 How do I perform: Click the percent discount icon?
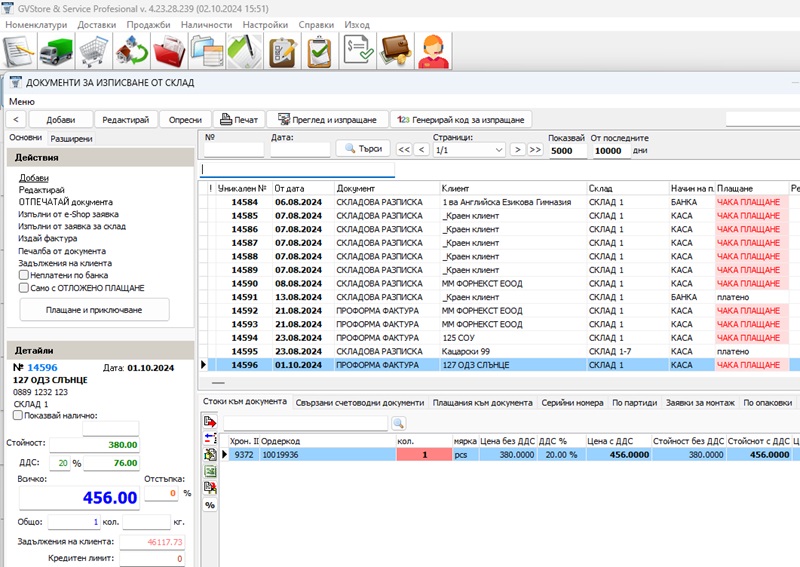[x=210, y=505]
